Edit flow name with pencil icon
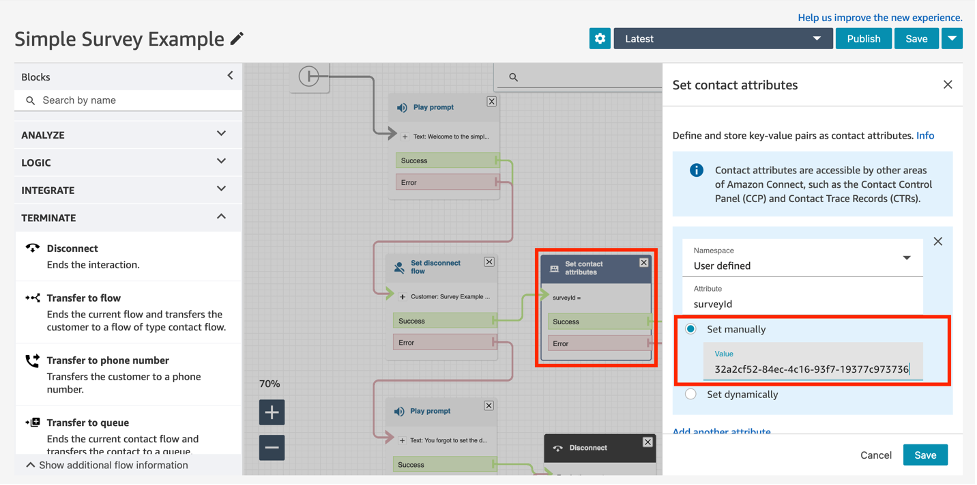 click(x=237, y=39)
